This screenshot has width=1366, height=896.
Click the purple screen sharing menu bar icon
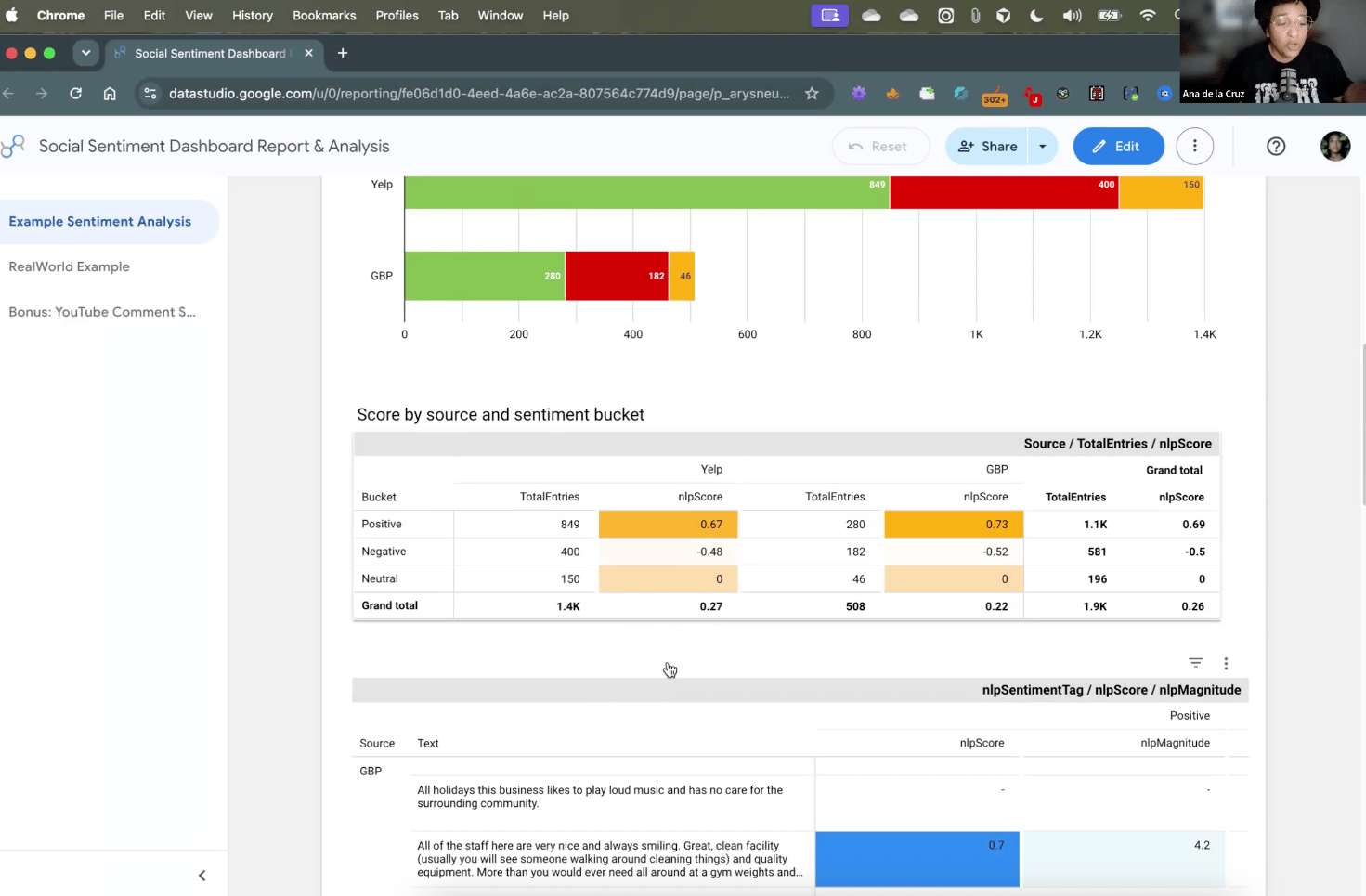point(829,15)
